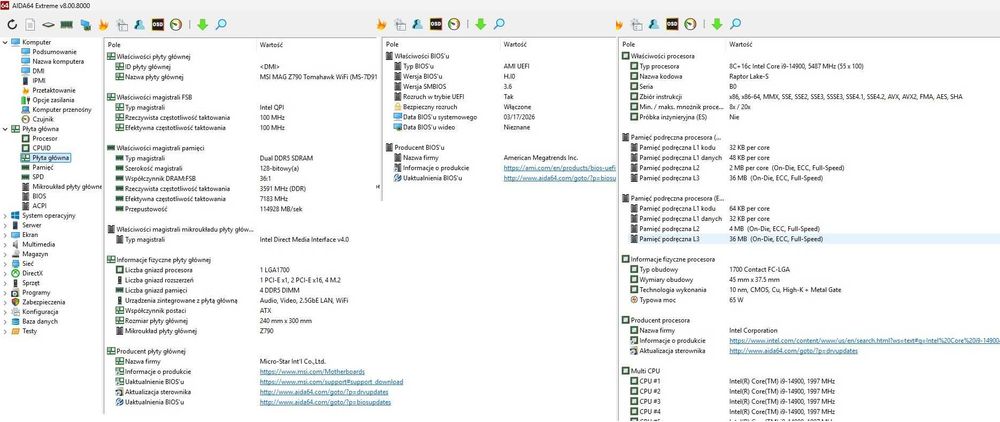The width and height of the screenshot is (1000, 422).
Task: Expand the Magazyn node
Action: click(6, 254)
